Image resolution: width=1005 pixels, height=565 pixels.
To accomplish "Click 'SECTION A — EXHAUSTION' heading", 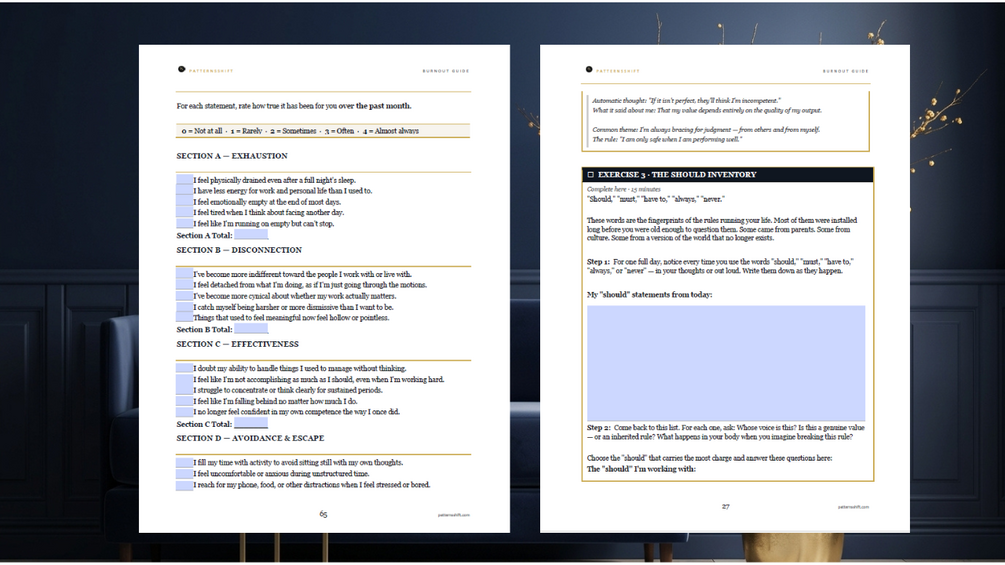I will point(232,156).
